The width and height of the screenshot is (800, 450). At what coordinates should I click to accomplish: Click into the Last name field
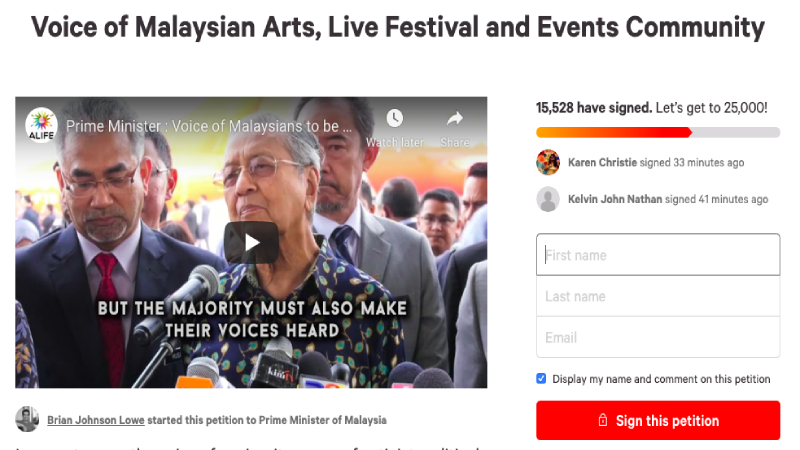tap(658, 296)
